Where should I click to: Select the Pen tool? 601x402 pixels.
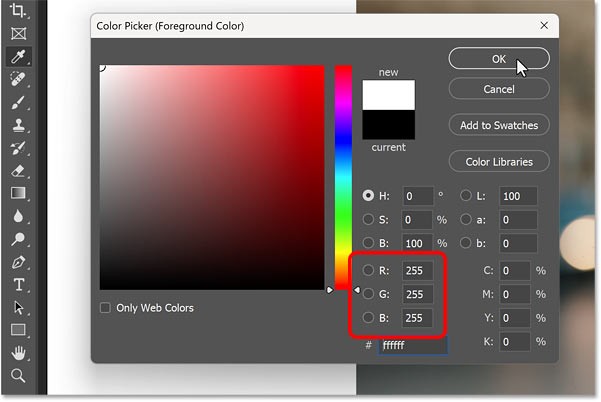(18, 262)
